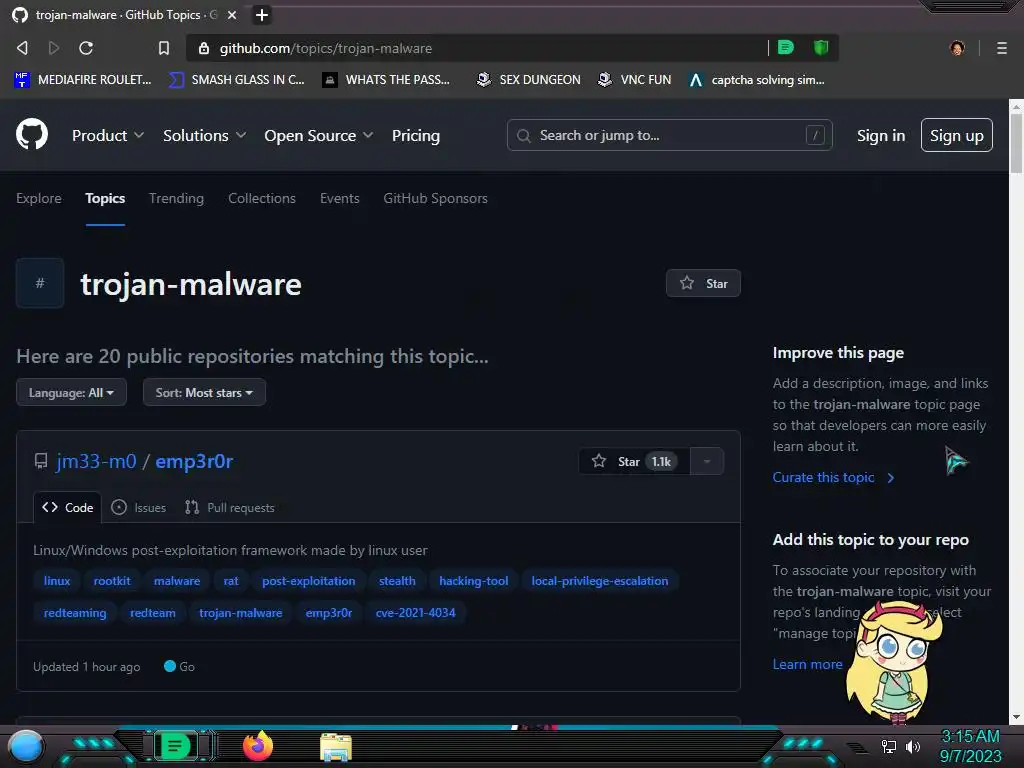Expand the Solutions menu
1024x768 pixels.
(204, 135)
